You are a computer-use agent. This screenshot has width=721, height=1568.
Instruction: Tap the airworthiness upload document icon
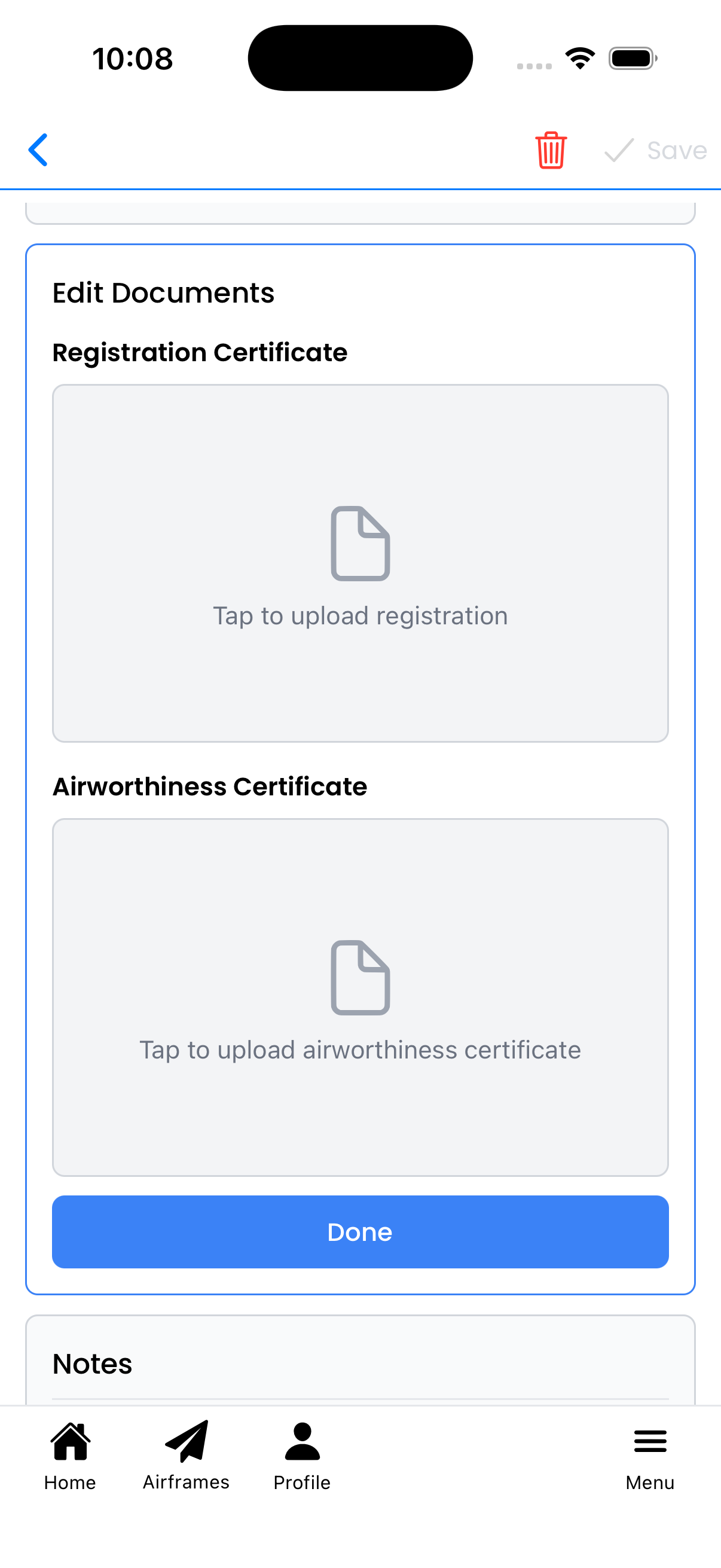[360, 977]
